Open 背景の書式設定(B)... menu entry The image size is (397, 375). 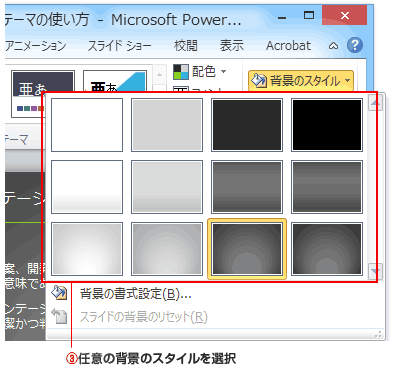point(215,294)
